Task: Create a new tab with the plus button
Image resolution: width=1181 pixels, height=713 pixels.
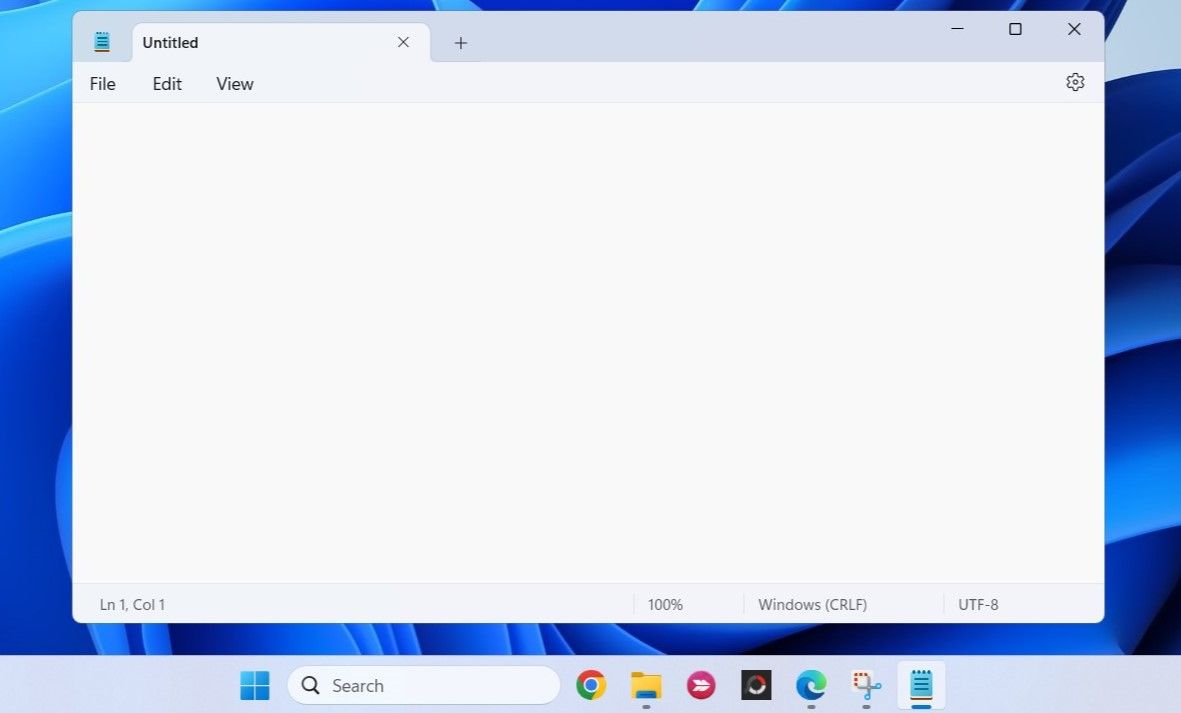Action: tap(460, 43)
